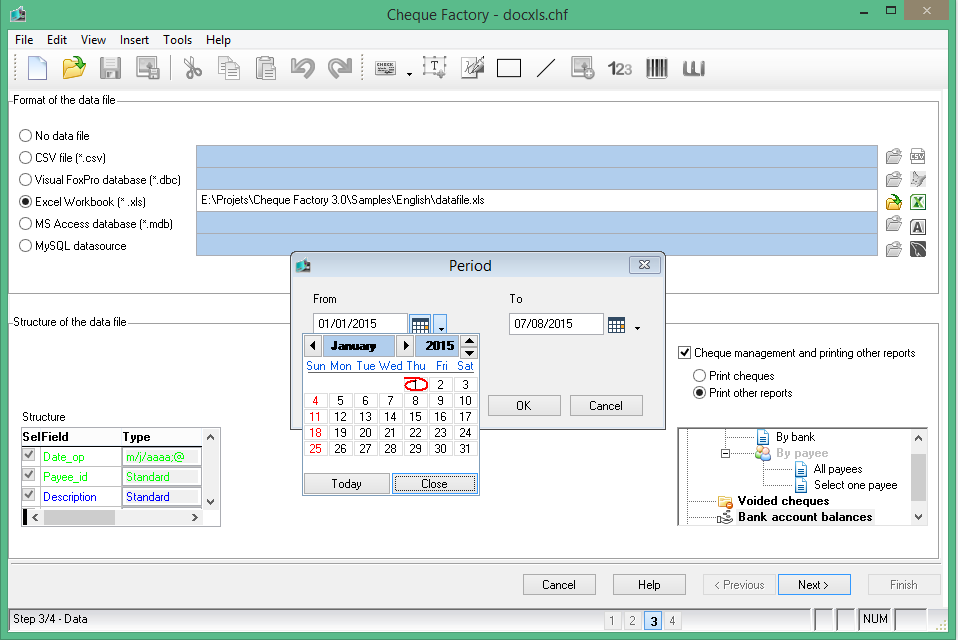
Task: Click the Paste clipboard toolbar icon
Action: tap(266, 68)
